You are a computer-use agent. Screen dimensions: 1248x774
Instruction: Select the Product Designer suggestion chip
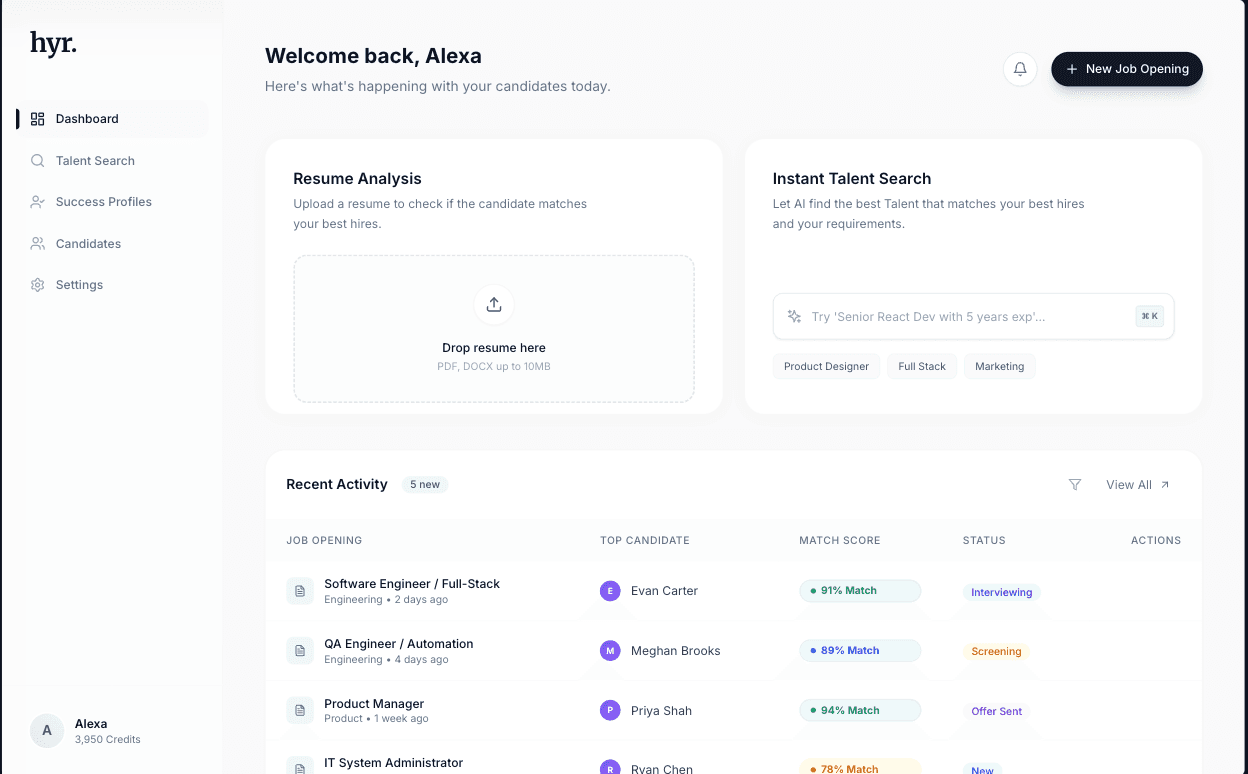click(826, 366)
